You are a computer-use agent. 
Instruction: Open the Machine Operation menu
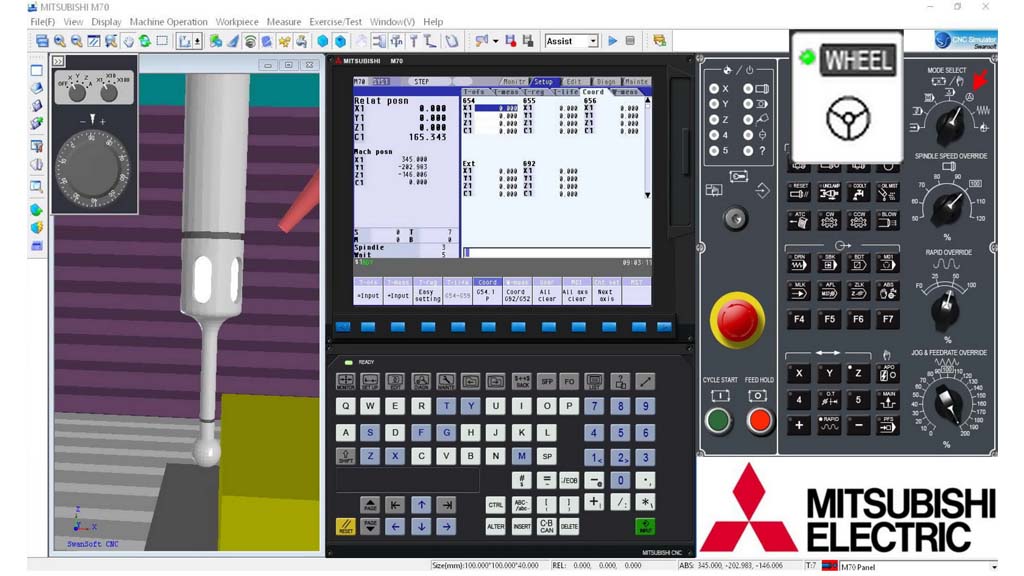[x=168, y=22]
